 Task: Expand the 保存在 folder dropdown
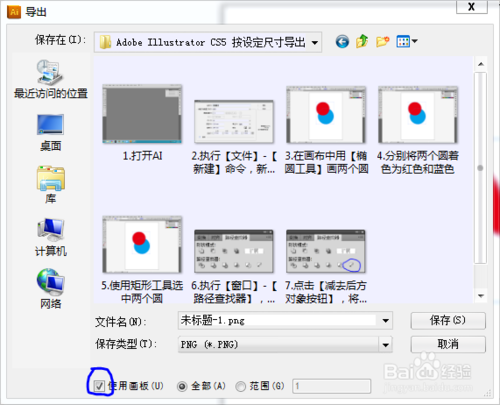coord(314,42)
